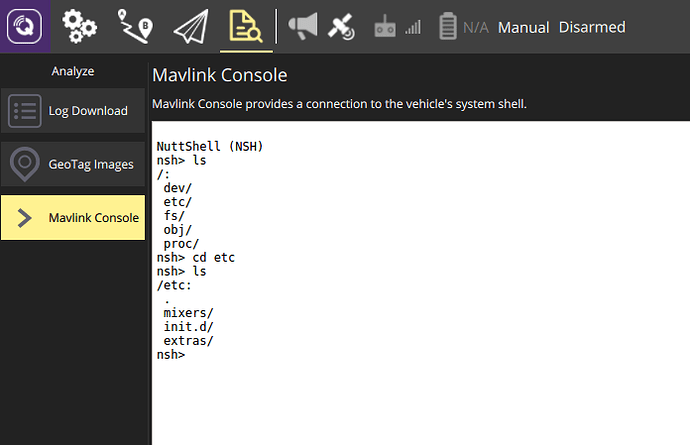Click the GeoTag location pin icon
The height and width of the screenshot is (445, 690).
point(25,164)
